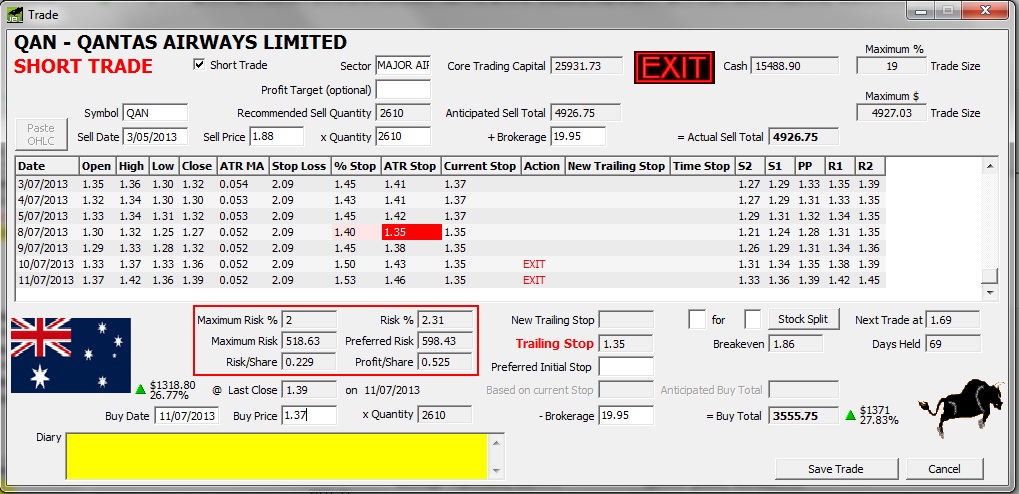Click the Sell Date field 3/05/2013
This screenshot has width=1019, height=494.
155,136
